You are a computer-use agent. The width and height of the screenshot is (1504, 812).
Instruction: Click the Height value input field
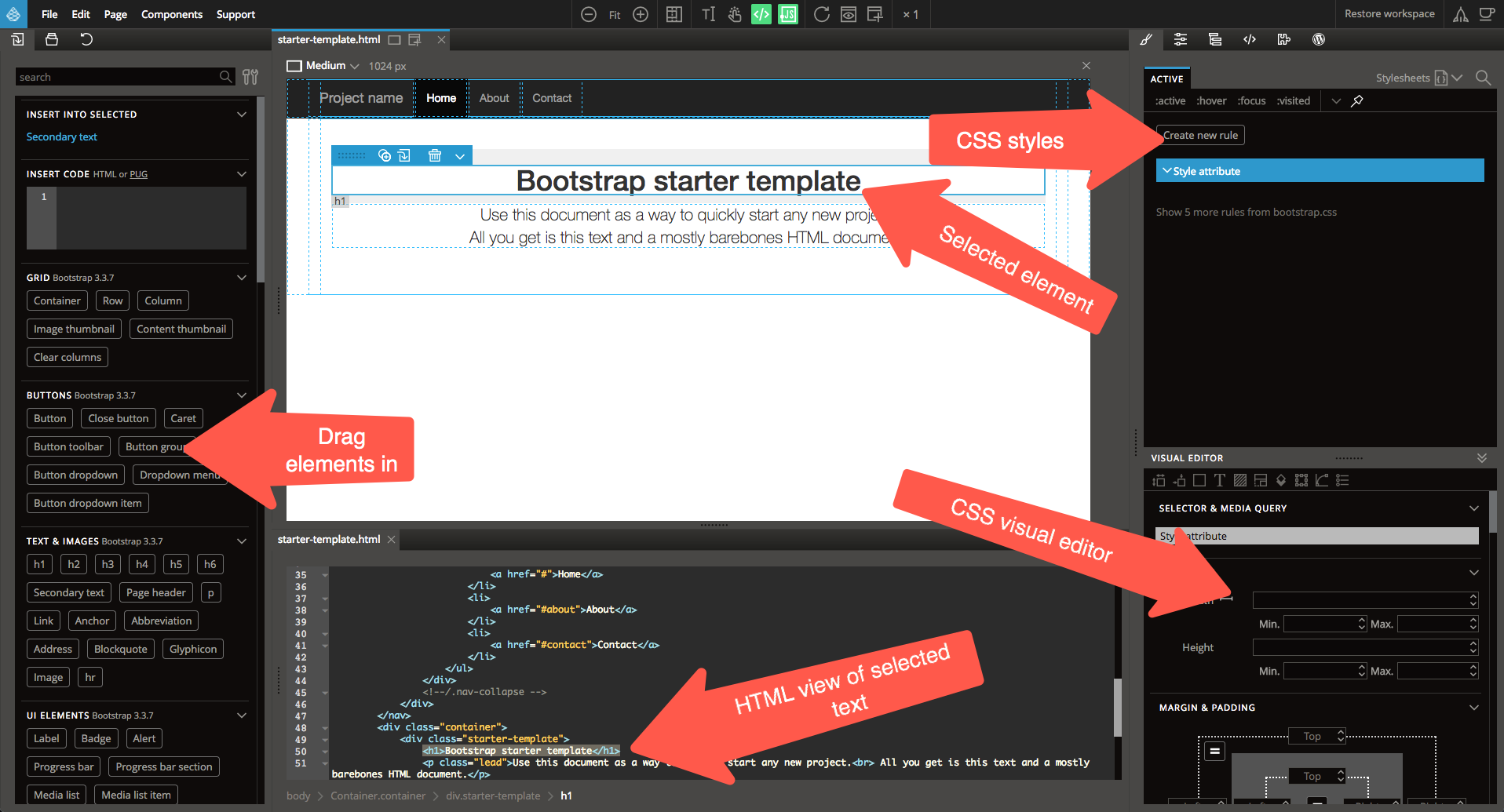(1366, 647)
